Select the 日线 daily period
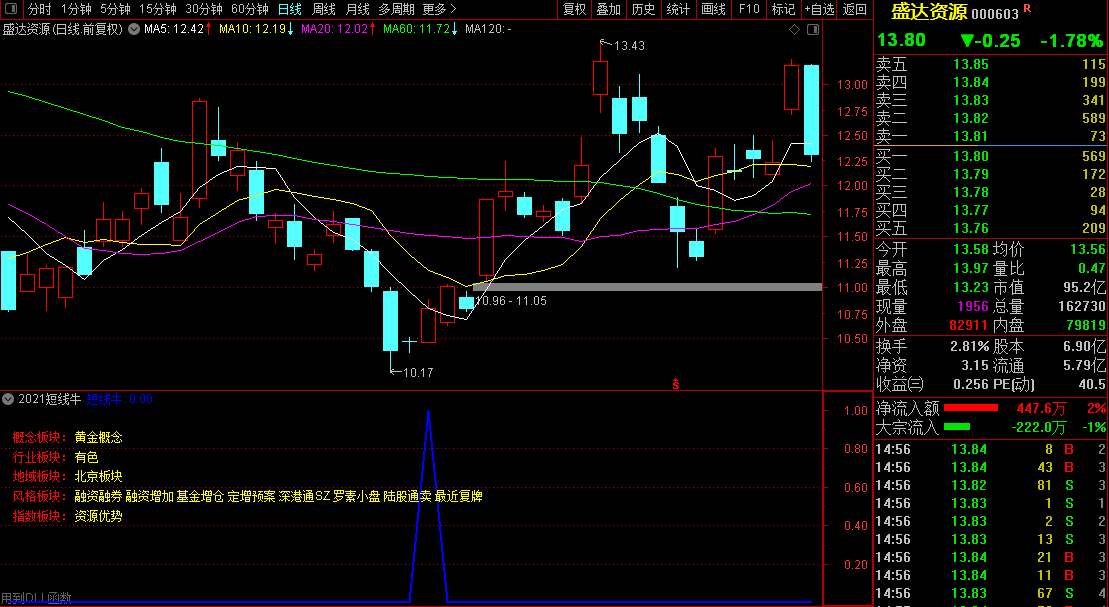This screenshot has width=1109, height=607. [289, 9]
